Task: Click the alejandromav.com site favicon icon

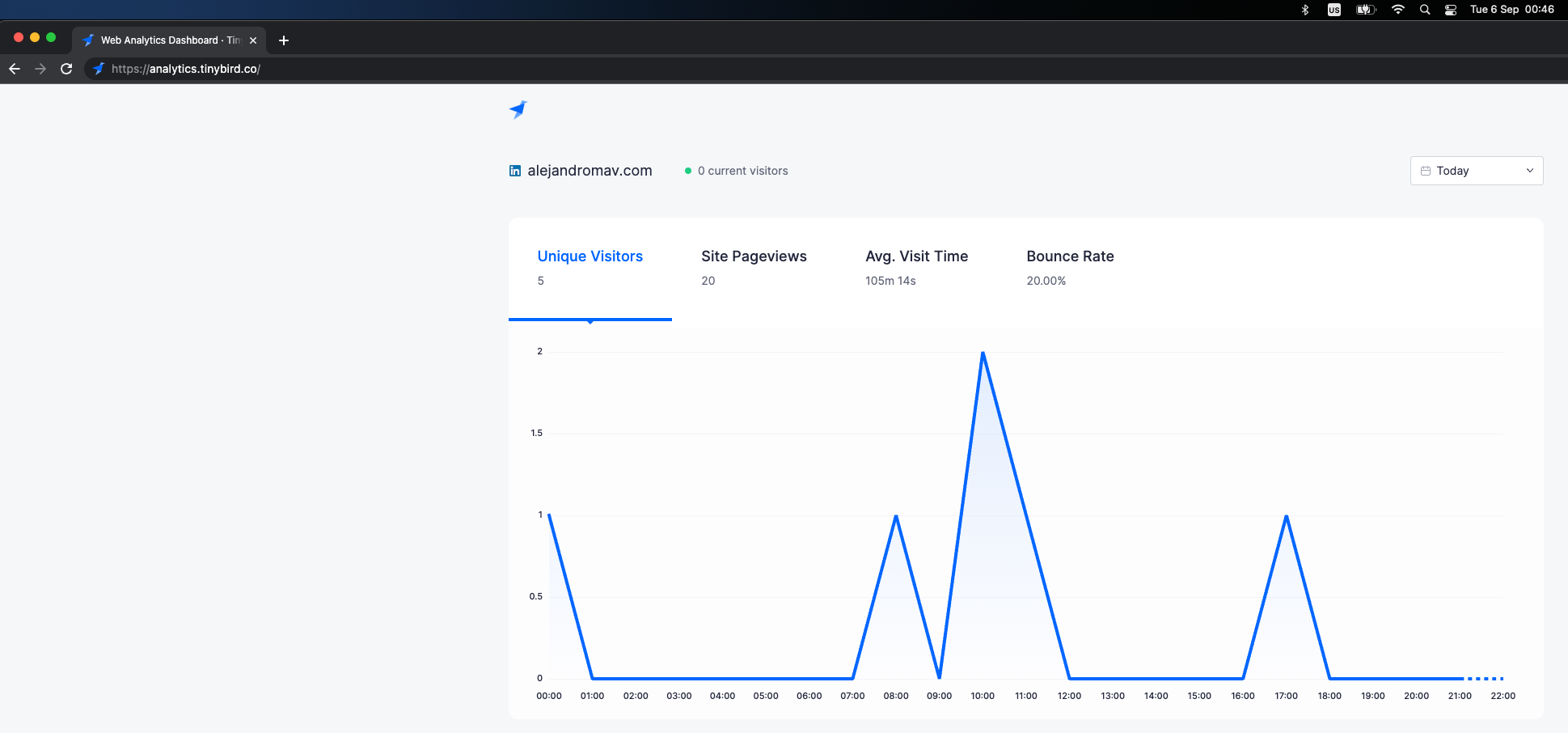Action: click(x=515, y=171)
